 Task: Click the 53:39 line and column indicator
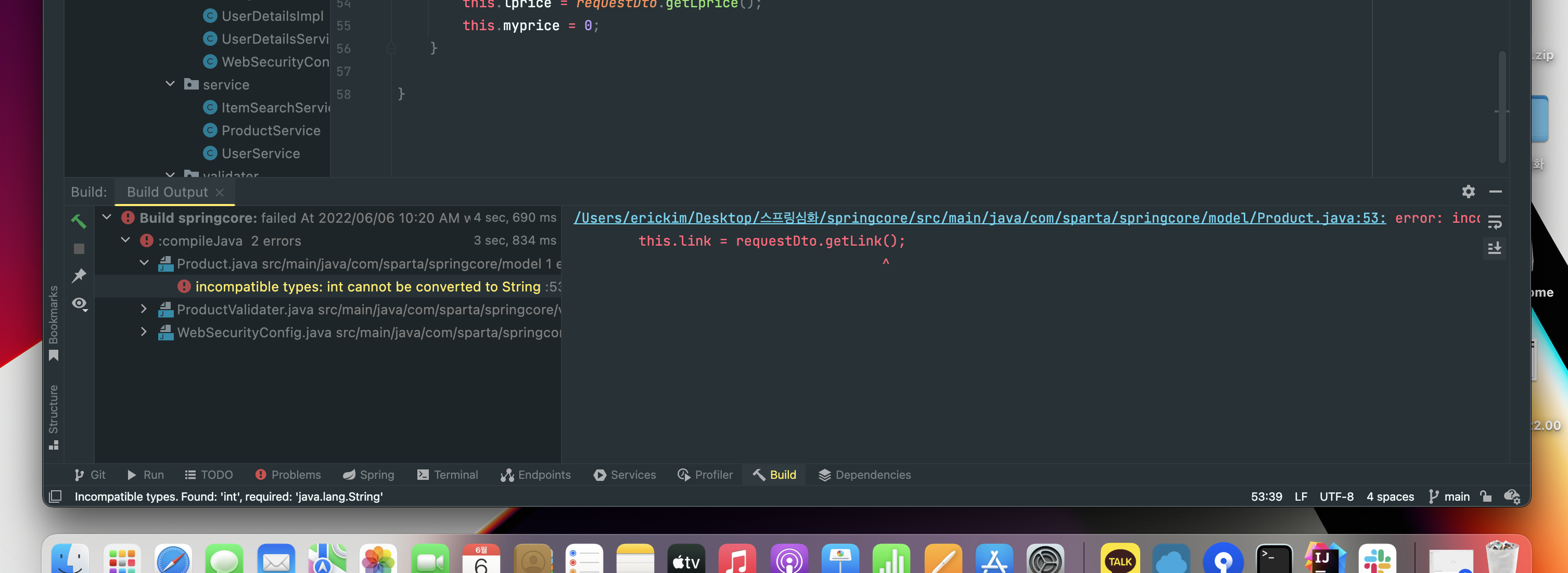point(1266,496)
